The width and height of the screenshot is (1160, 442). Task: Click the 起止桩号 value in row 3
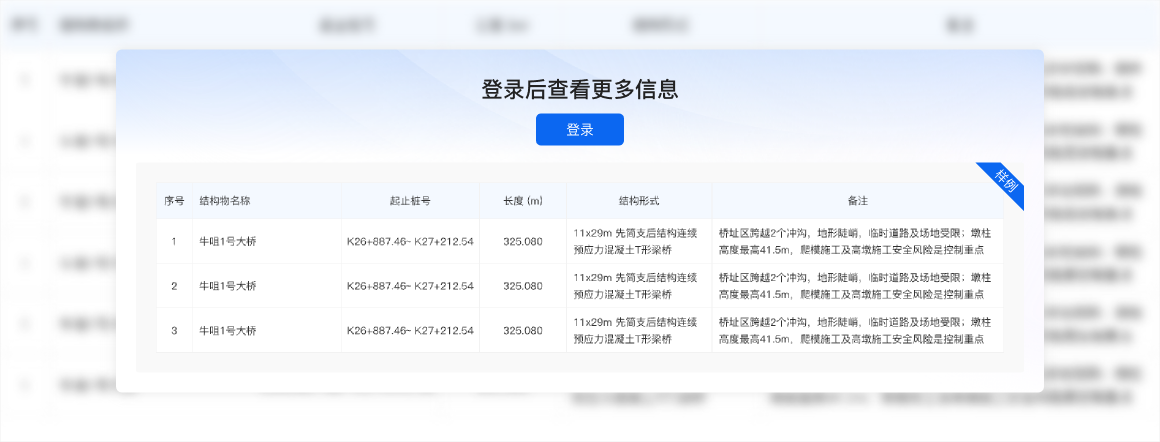(x=410, y=330)
